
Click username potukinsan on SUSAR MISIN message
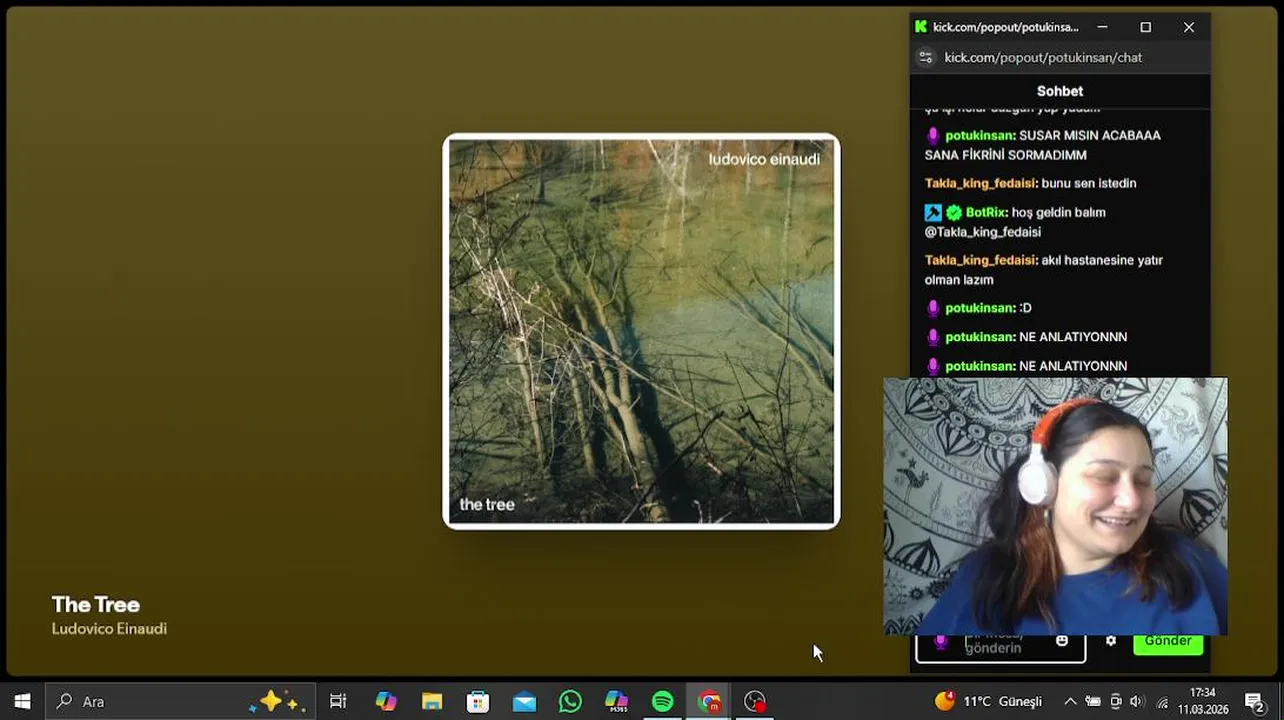pos(980,135)
